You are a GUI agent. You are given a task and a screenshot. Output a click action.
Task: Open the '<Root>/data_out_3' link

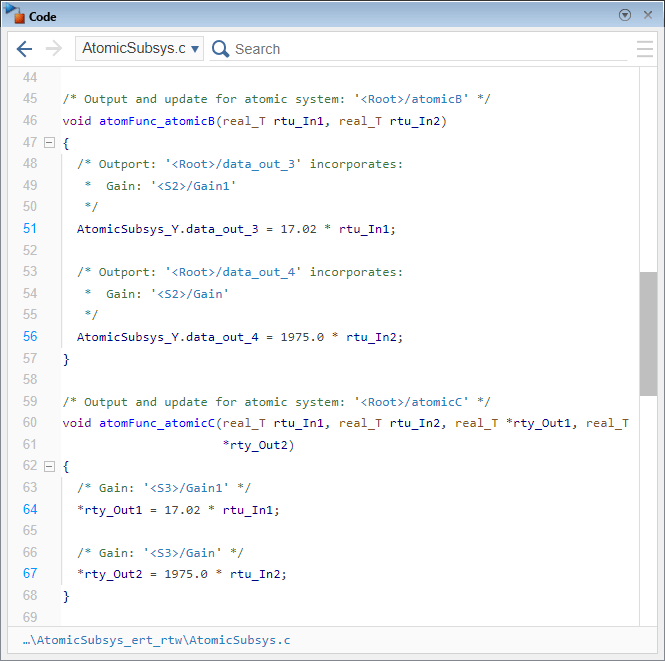[x=233, y=164]
